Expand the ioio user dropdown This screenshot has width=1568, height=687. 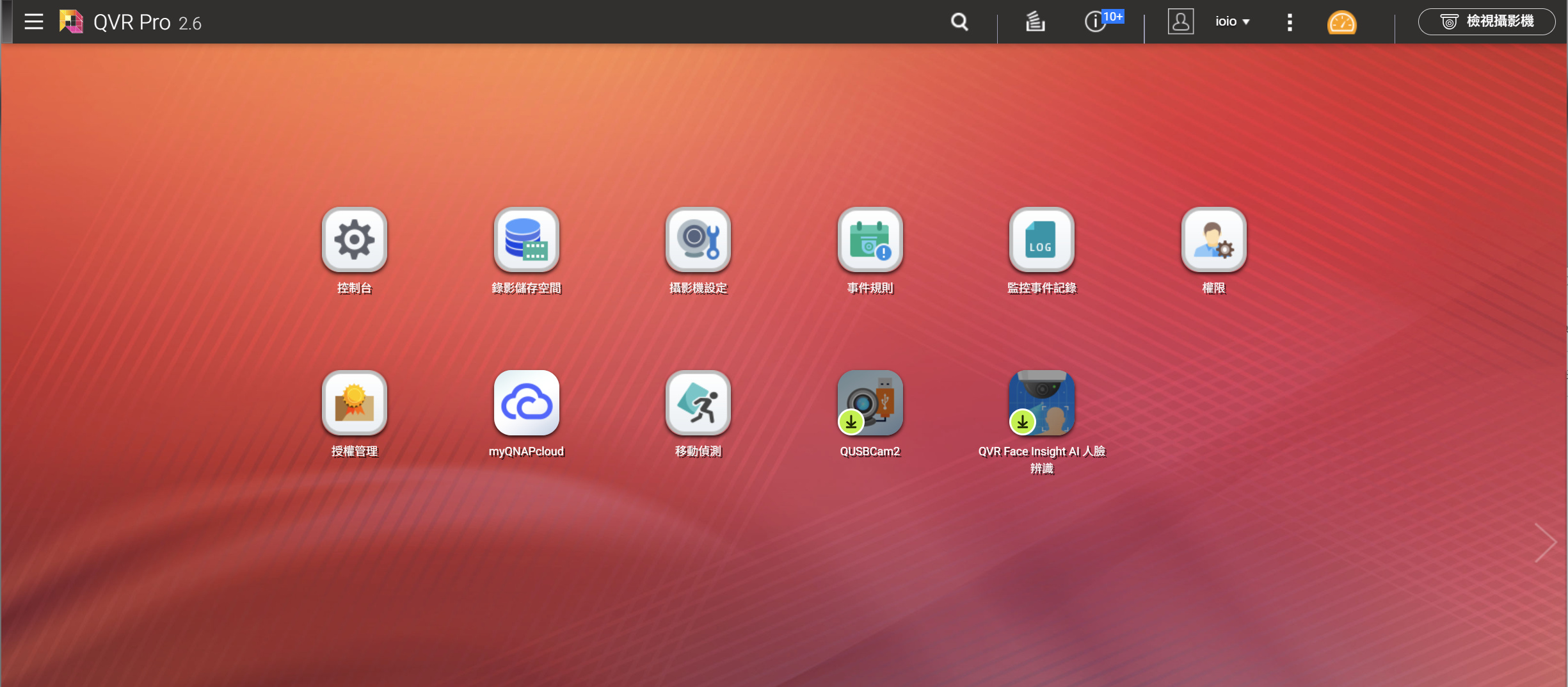[1233, 22]
